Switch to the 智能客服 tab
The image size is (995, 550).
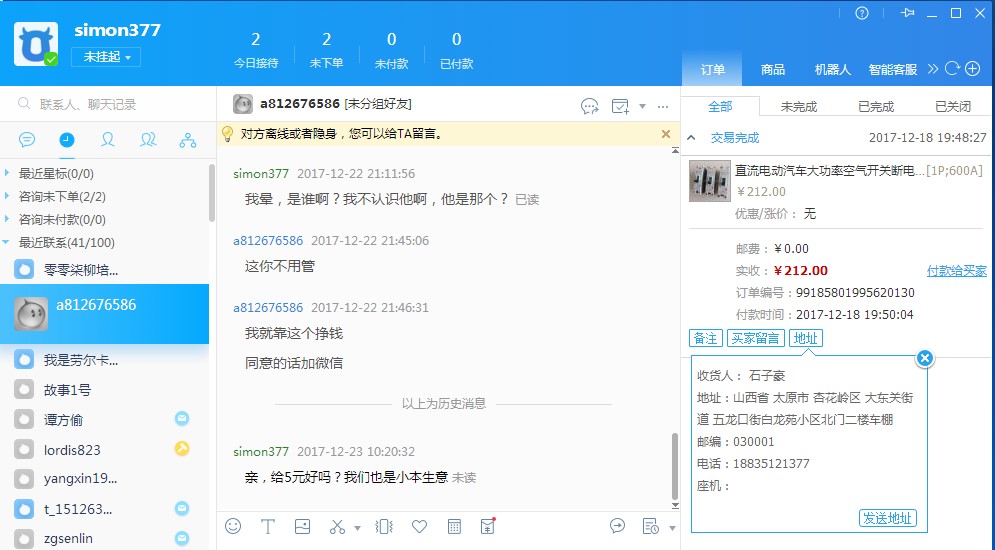click(892, 69)
